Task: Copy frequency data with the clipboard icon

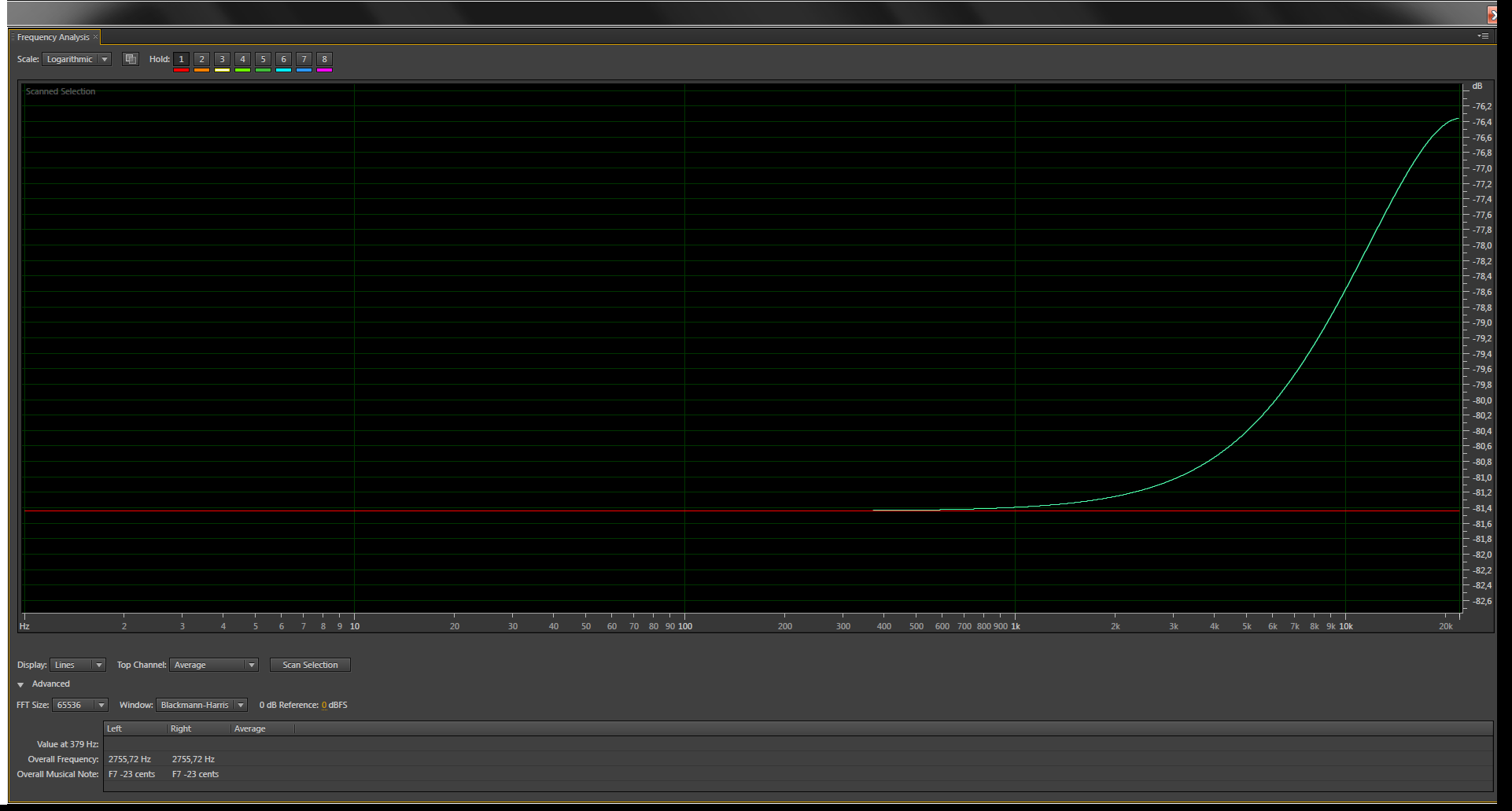Action: [x=131, y=59]
